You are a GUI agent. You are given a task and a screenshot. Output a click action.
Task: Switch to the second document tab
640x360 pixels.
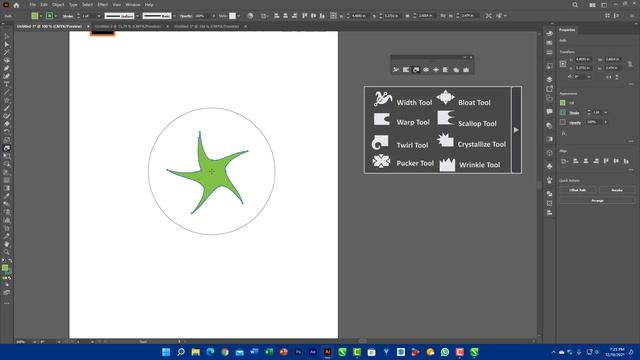point(128,27)
